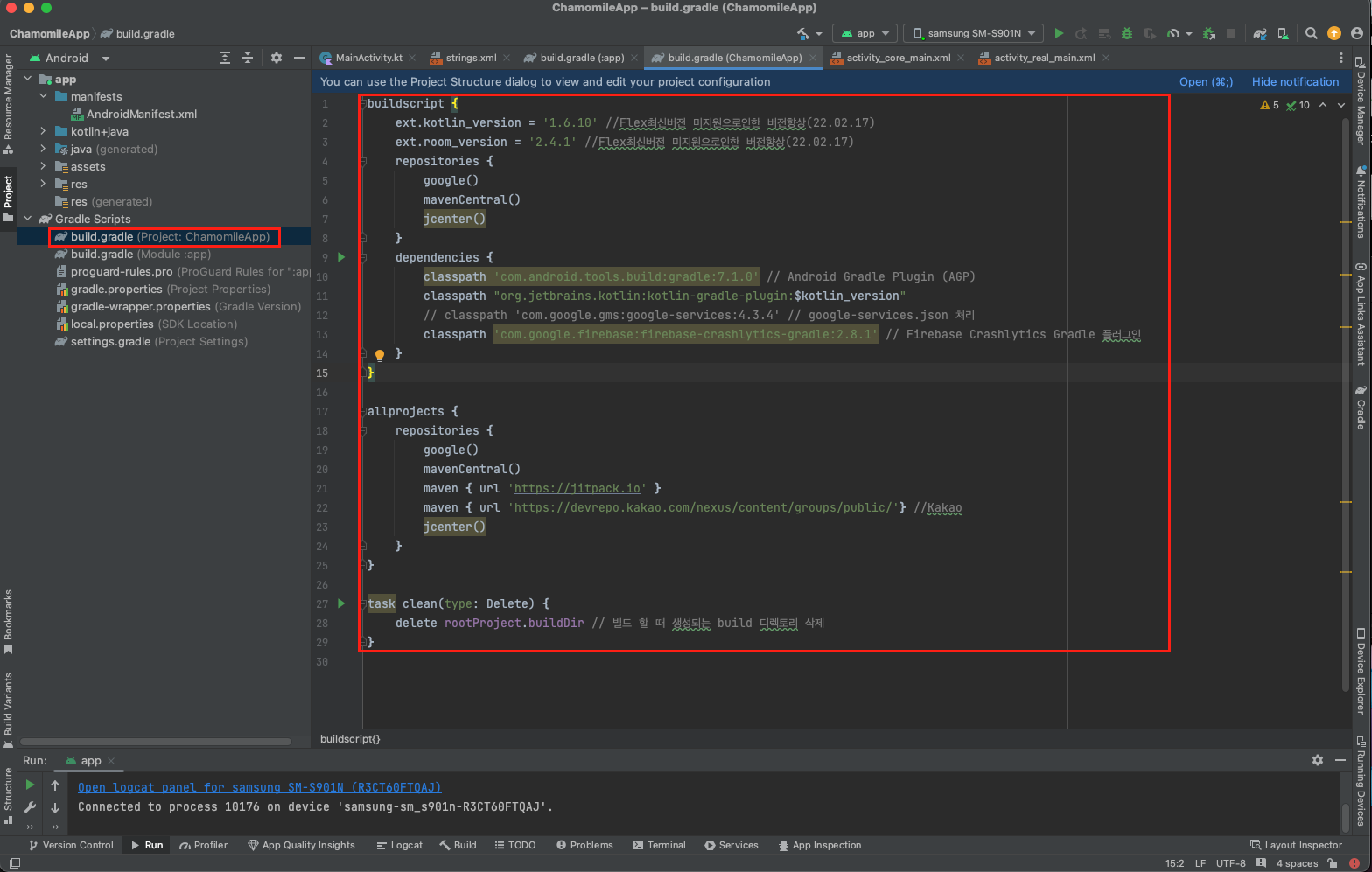Open the Logcat tool window tab
This screenshot has height=872, width=1372.
point(400,845)
